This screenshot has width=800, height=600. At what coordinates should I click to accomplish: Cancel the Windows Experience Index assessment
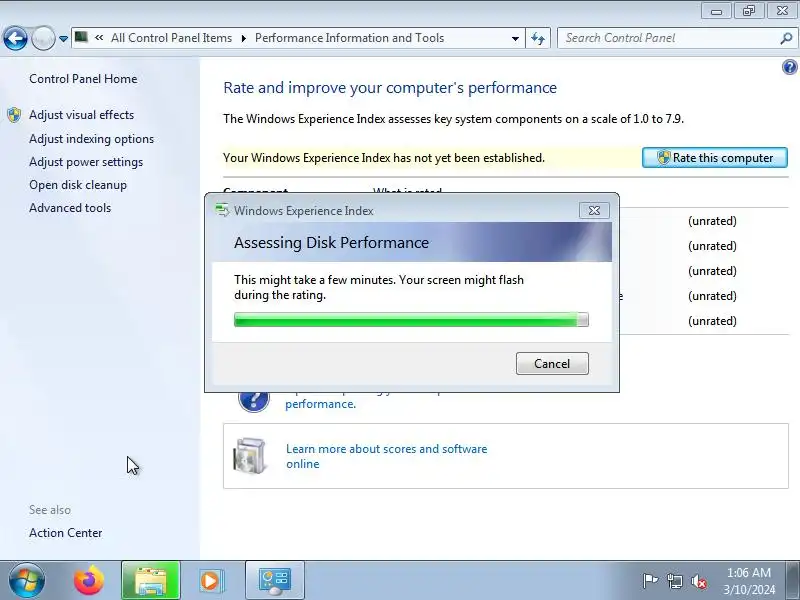pyautogui.click(x=552, y=363)
